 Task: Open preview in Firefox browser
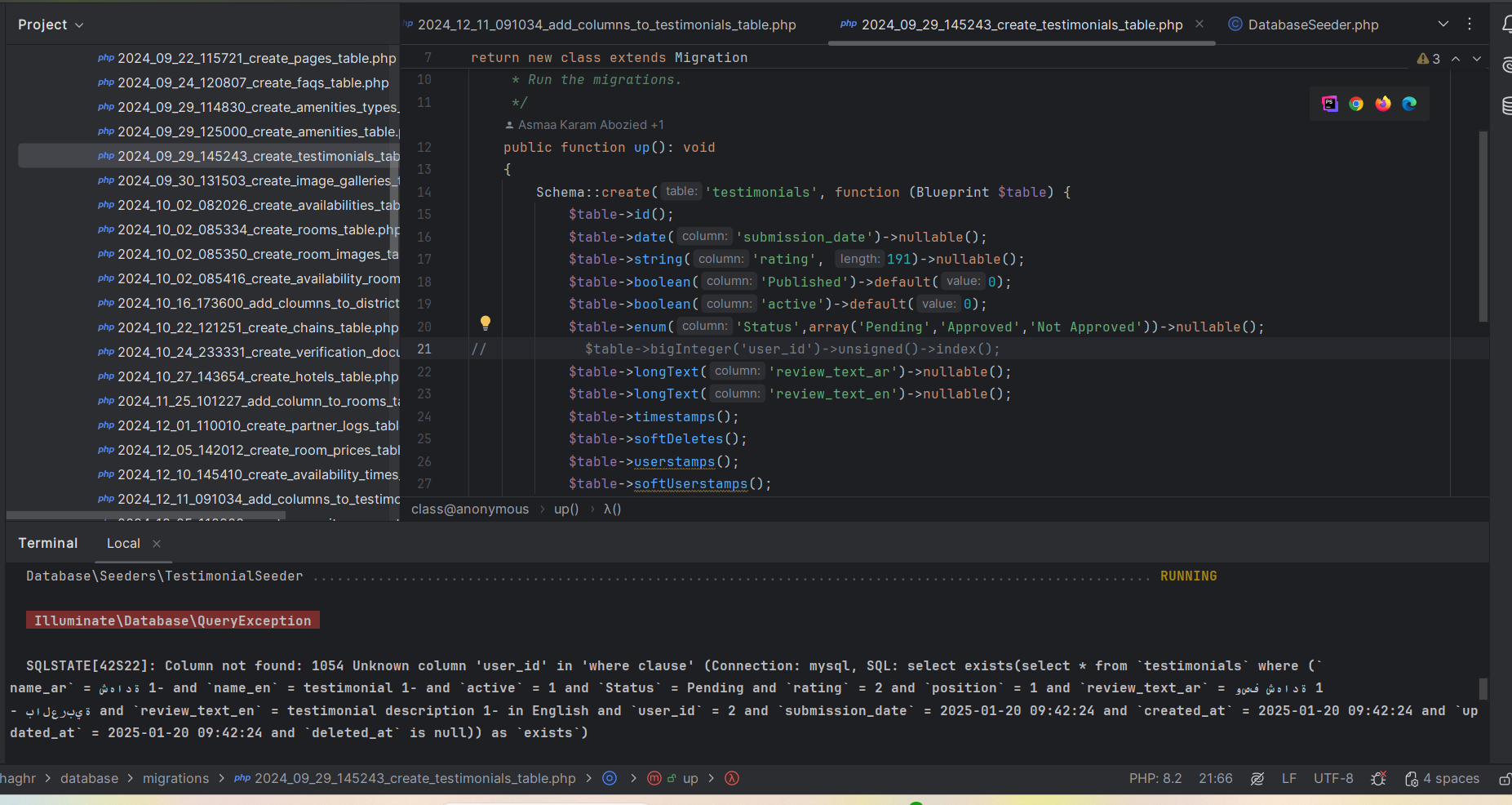(1383, 104)
